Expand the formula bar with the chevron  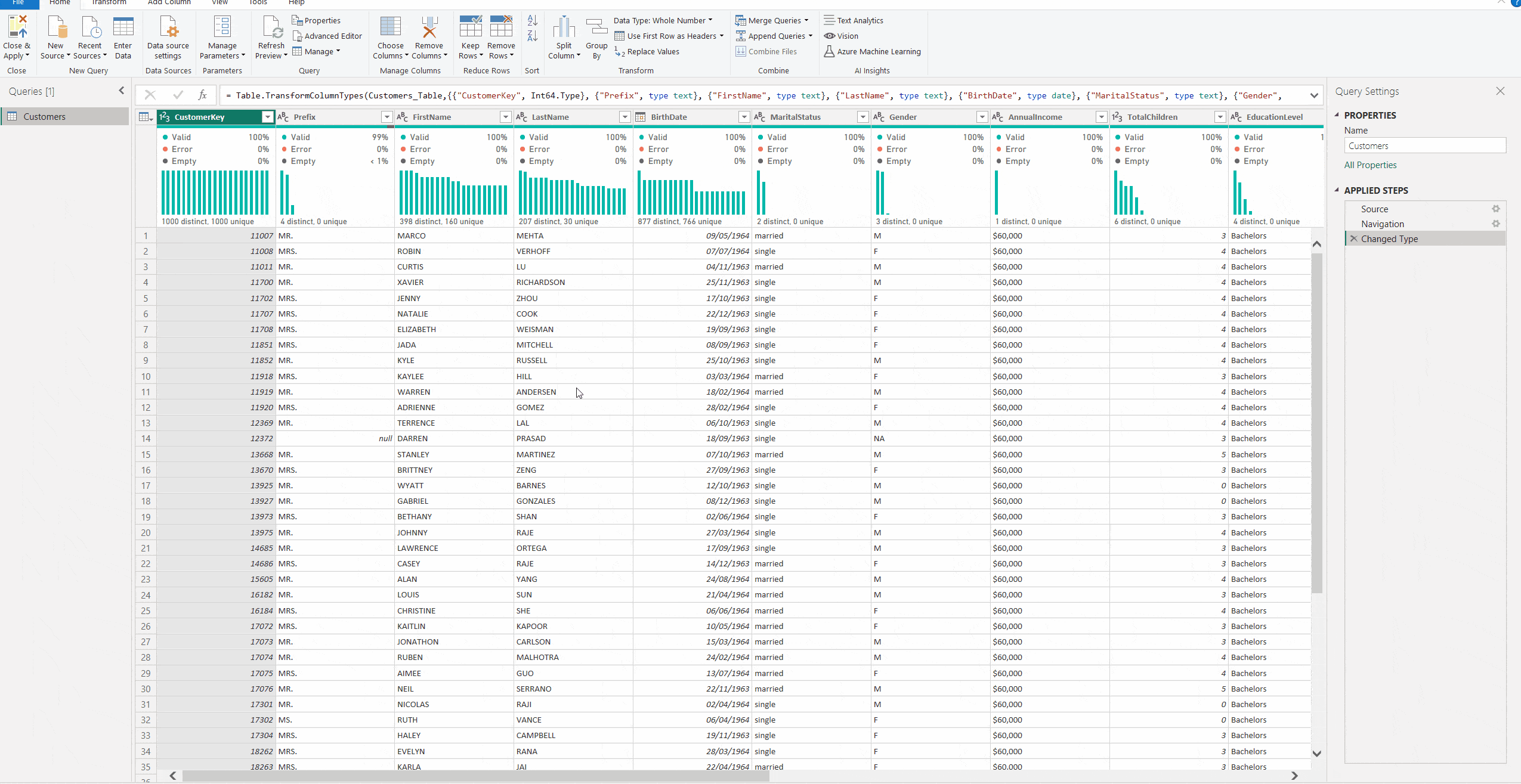click(1315, 95)
